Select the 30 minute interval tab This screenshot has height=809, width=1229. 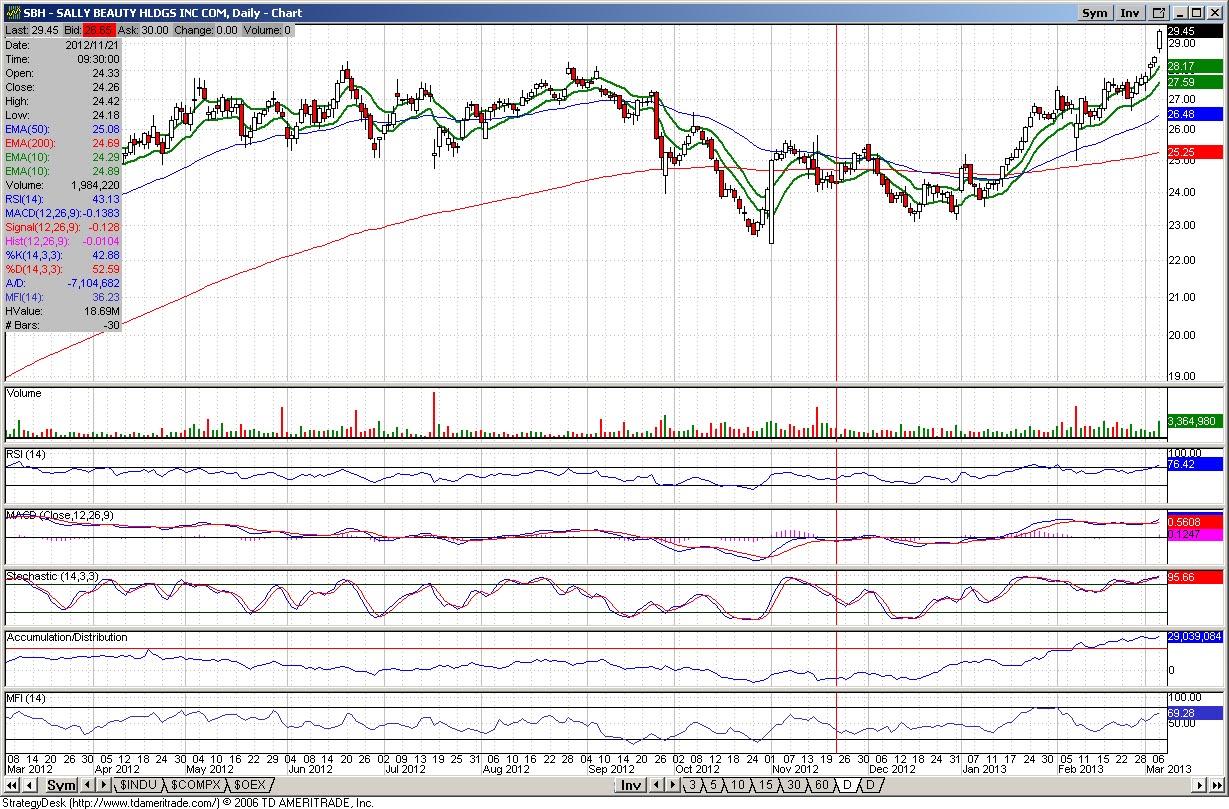tap(793, 785)
